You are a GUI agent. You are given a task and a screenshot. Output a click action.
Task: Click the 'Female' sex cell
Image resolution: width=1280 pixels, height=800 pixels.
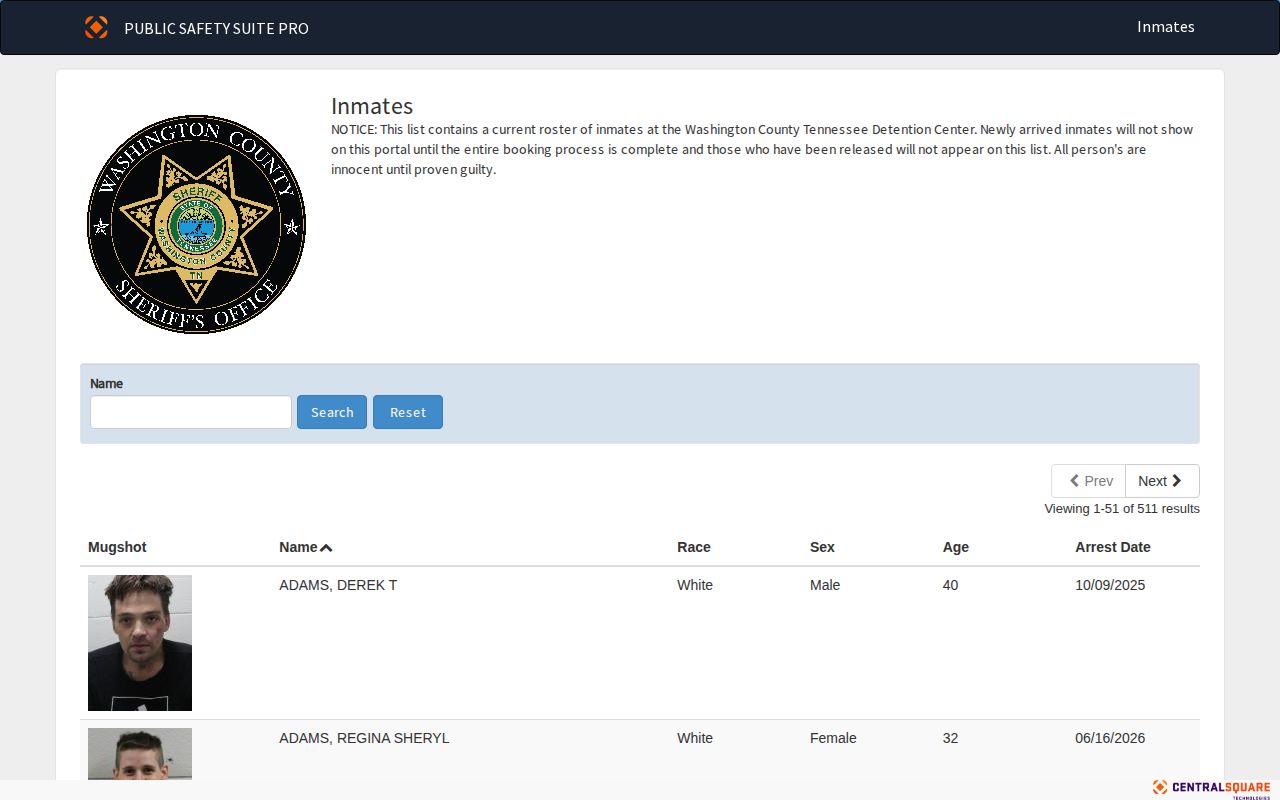(833, 738)
